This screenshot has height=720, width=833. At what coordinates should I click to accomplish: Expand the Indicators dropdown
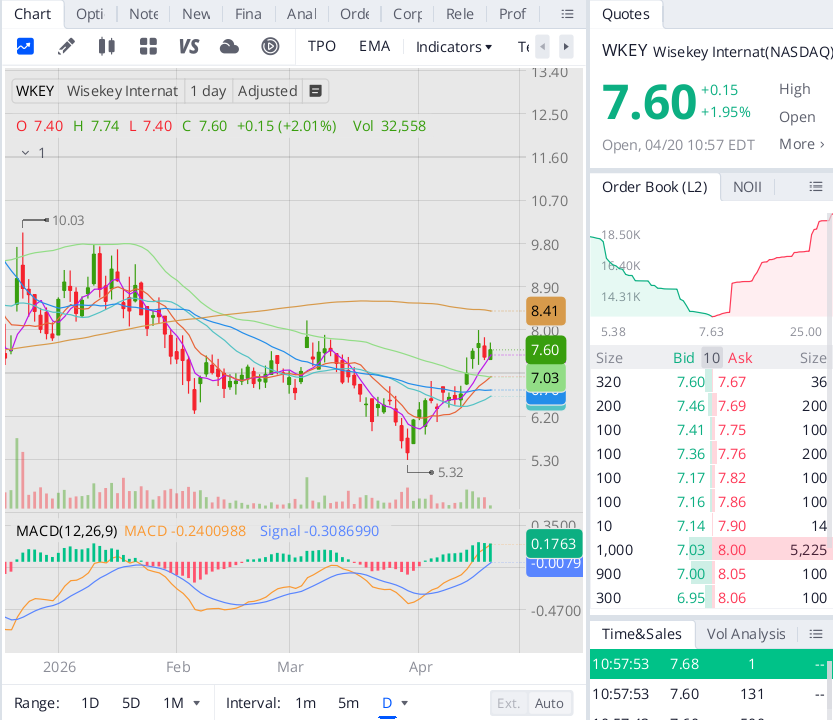point(454,47)
